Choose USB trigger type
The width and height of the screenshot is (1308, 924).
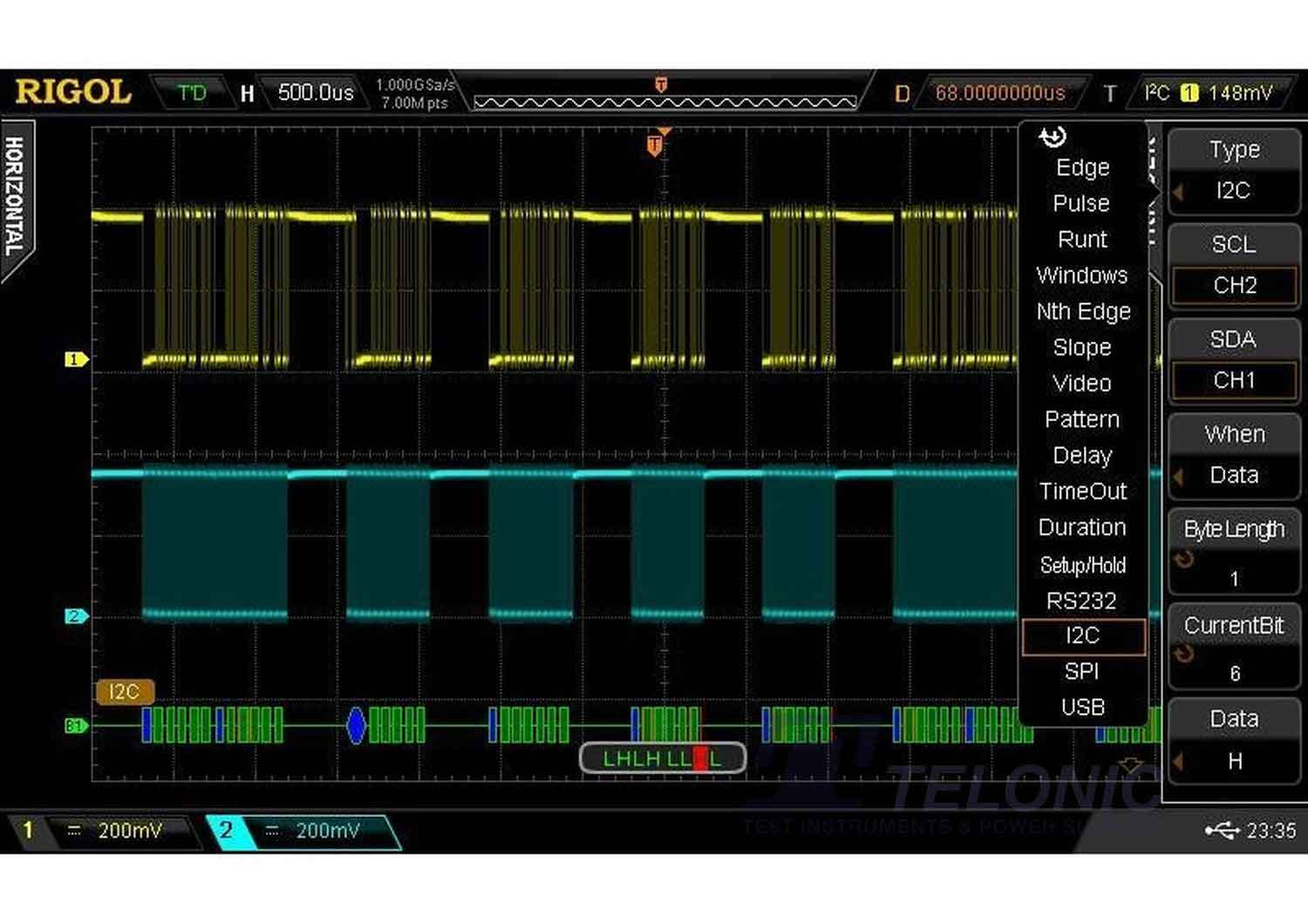tap(1083, 707)
